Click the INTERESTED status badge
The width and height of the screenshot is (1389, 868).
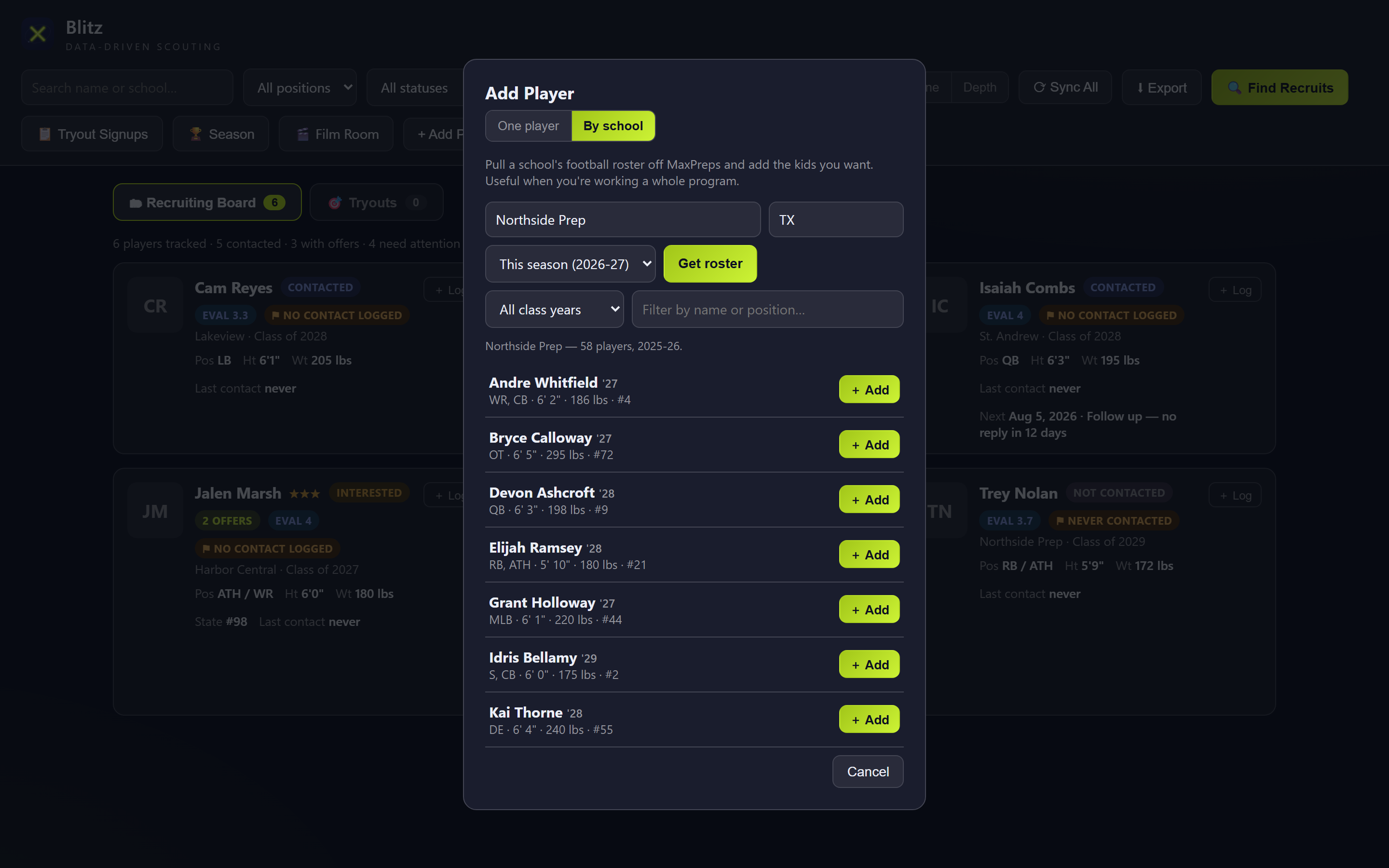(x=369, y=492)
